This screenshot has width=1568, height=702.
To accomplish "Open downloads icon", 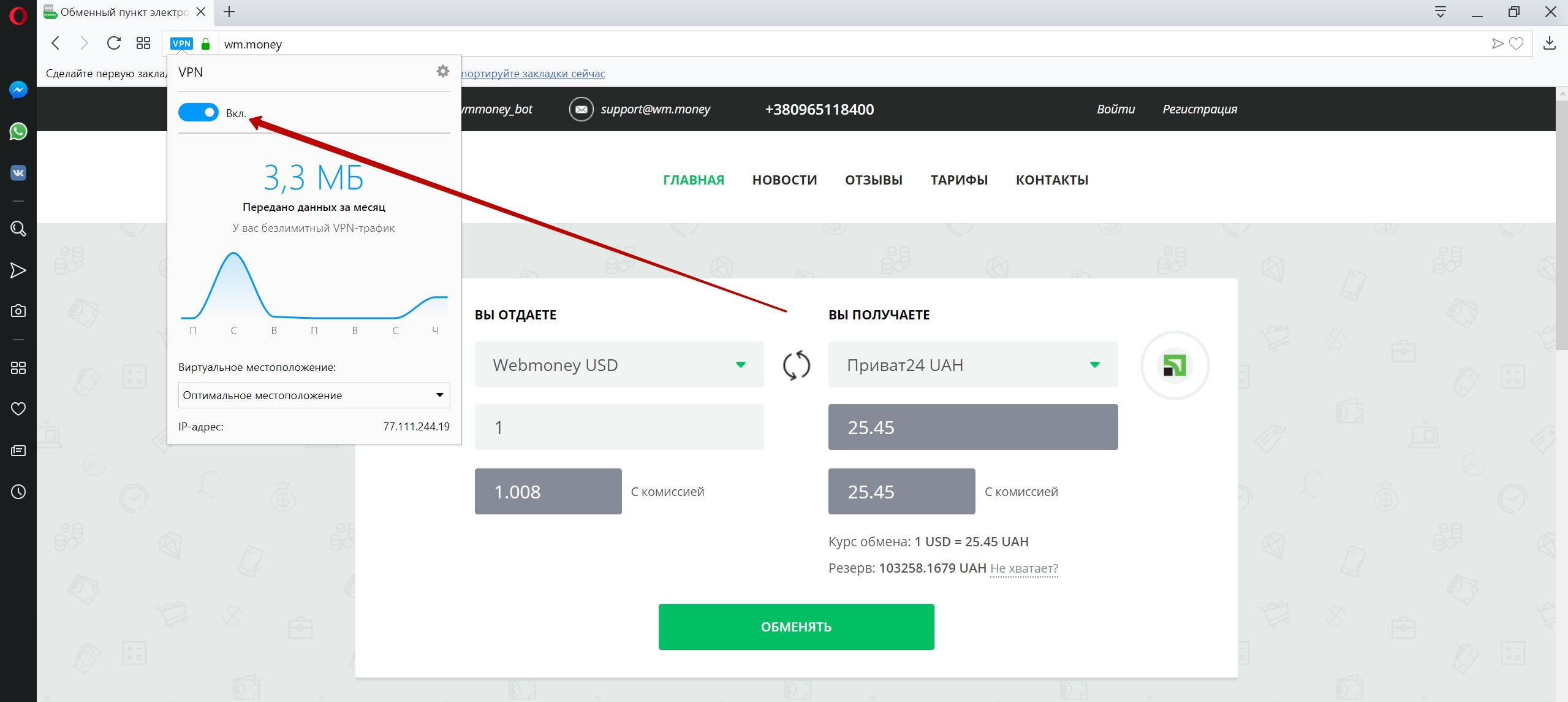I will [x=1550, y=43].
